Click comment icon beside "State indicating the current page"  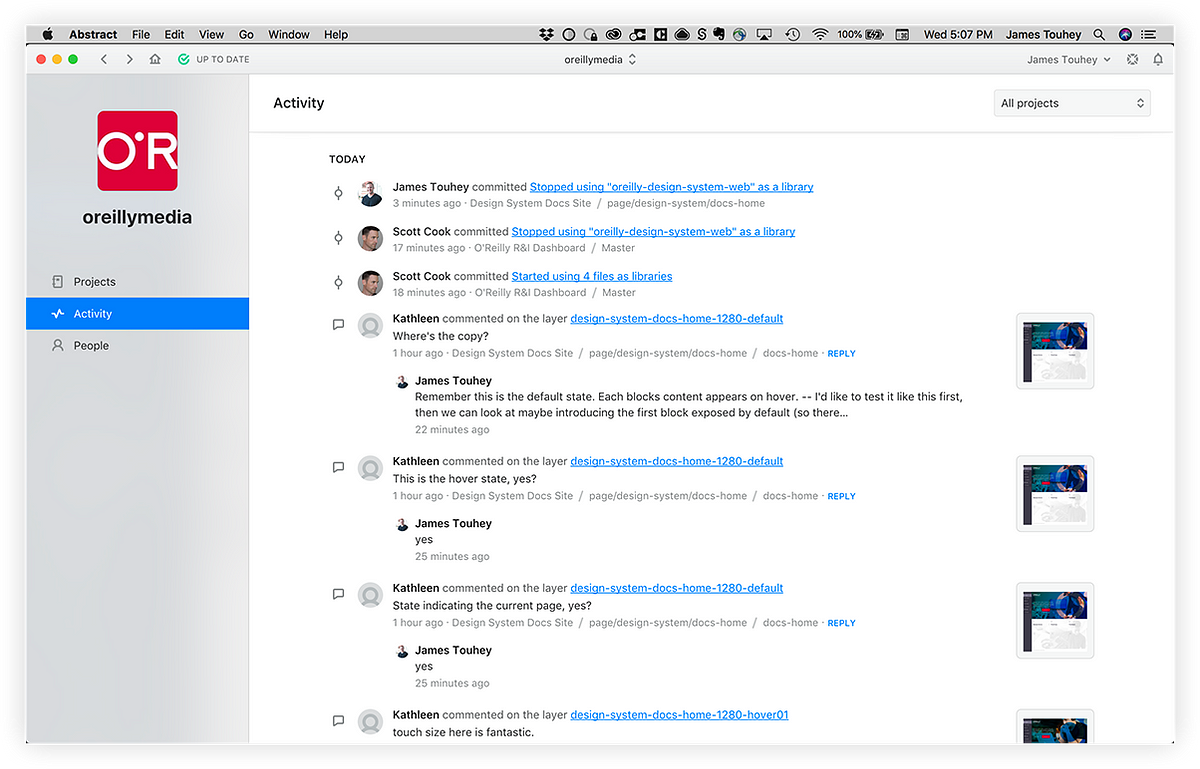pos(338,594)
